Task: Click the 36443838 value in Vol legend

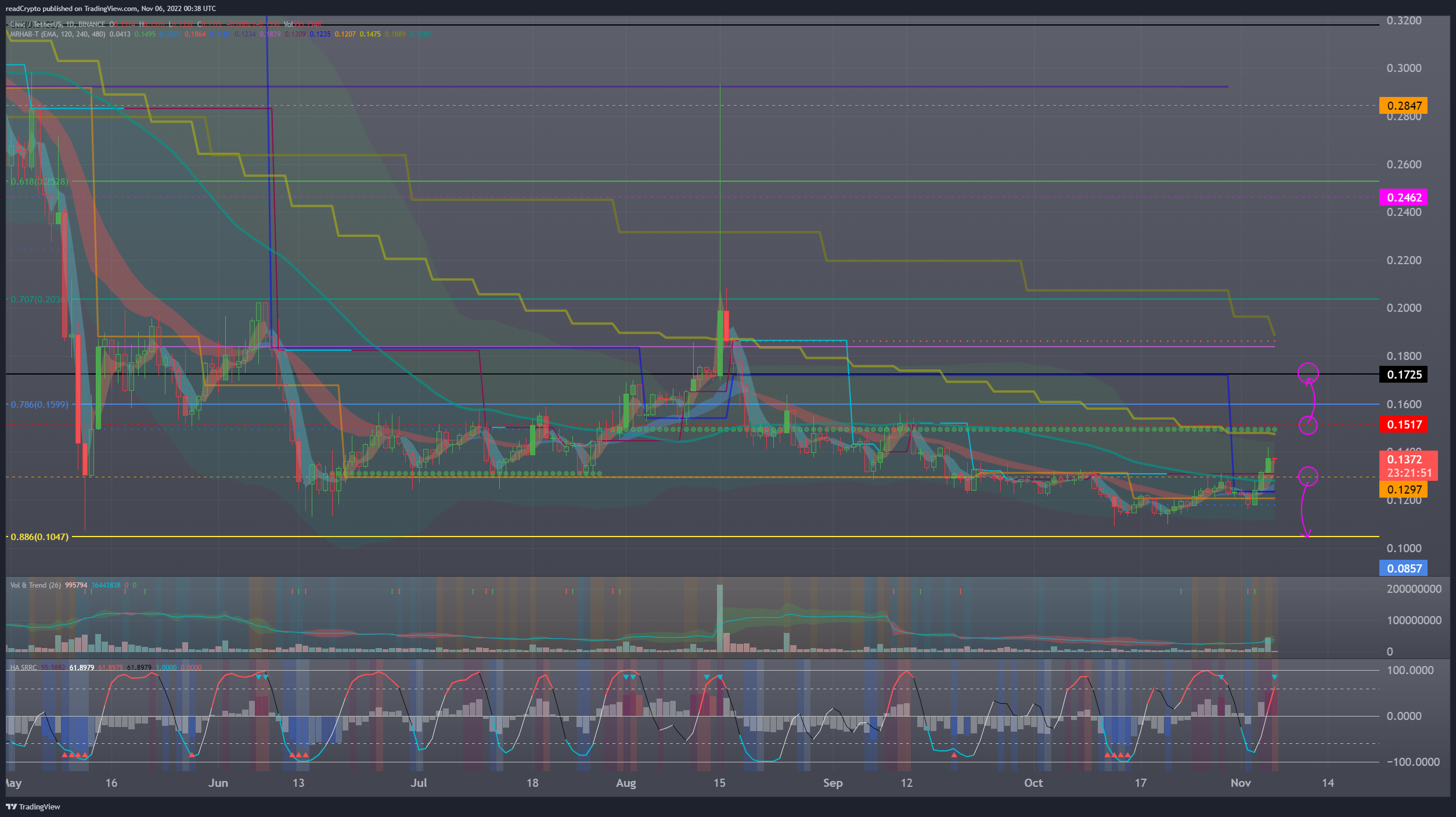Action: click(106, 585)
